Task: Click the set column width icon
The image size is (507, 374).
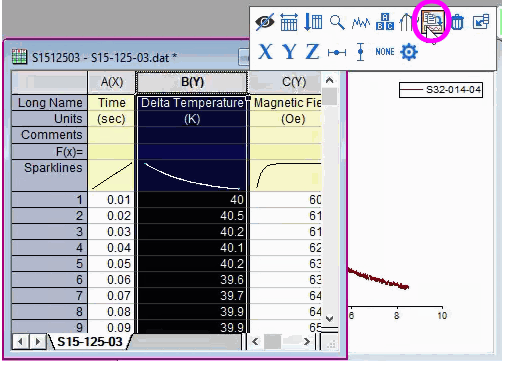Action: click(289, 22)
